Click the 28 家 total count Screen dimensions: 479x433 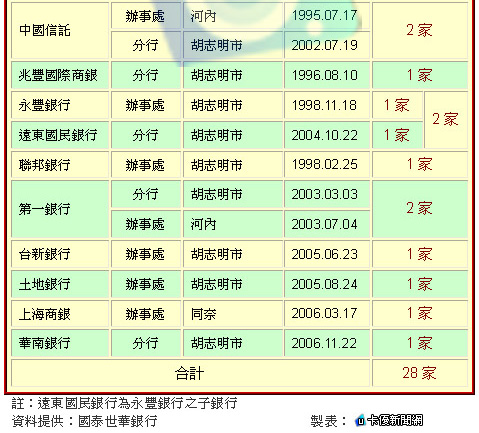(420, 373)
